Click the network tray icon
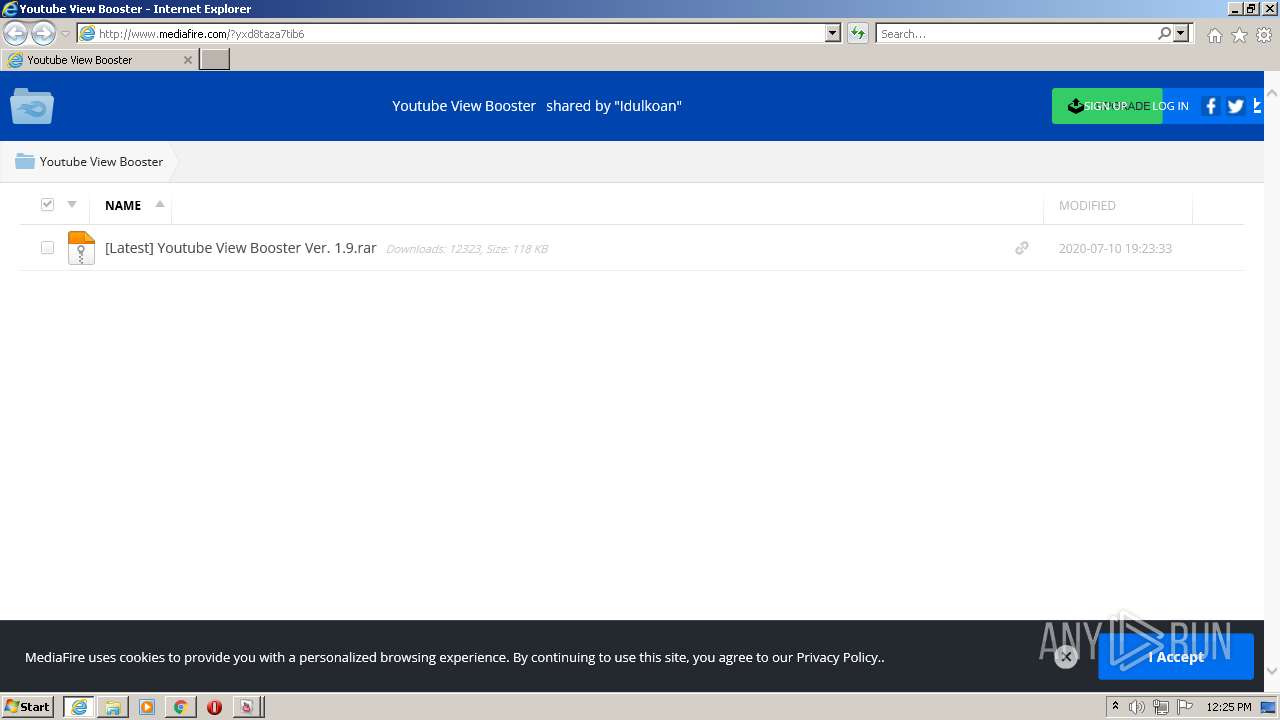 pos(1161,707)
